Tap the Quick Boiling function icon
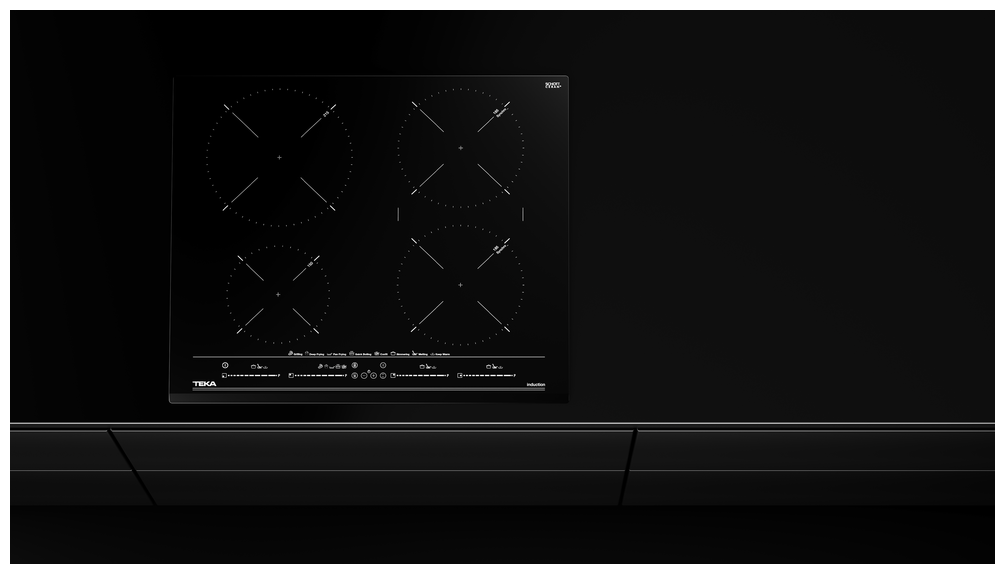The image size is (1005, 574). [x=352, y=353]
